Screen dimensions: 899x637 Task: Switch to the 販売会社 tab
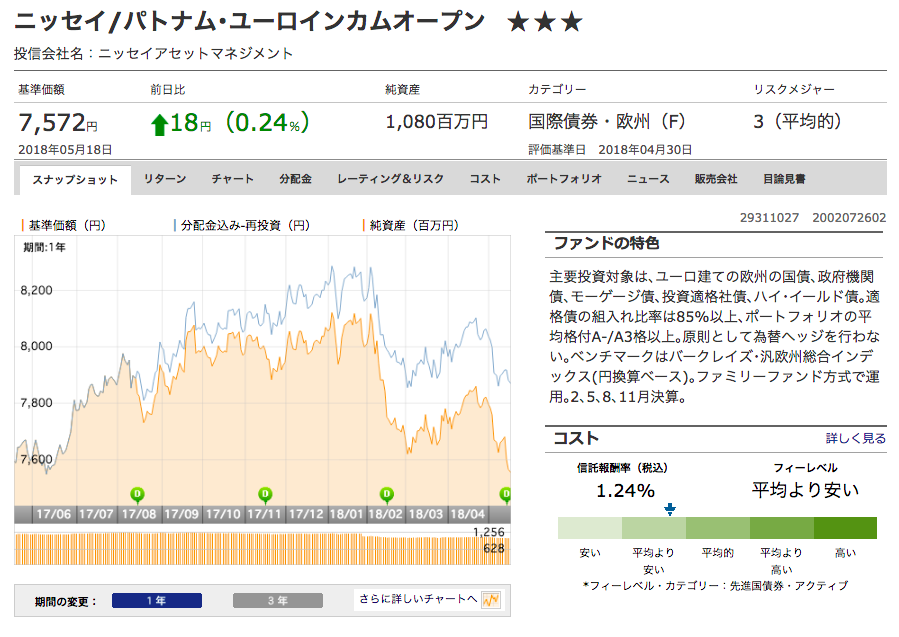pyautogui.click(x=716, y=179)
